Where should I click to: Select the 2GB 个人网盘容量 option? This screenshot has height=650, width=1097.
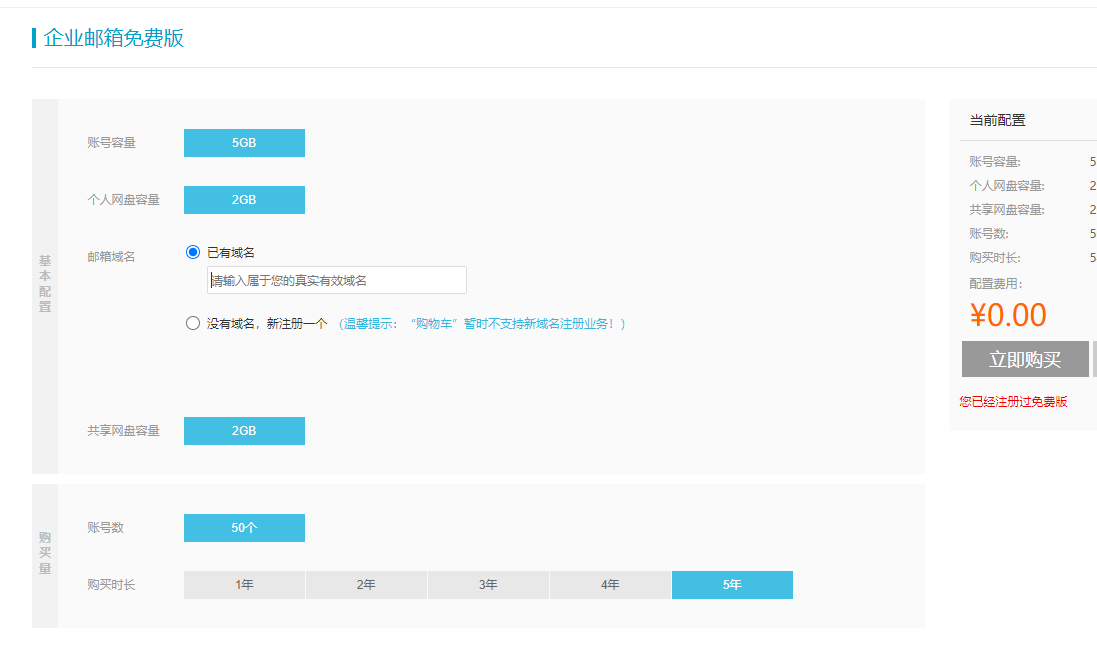point(244,200)
